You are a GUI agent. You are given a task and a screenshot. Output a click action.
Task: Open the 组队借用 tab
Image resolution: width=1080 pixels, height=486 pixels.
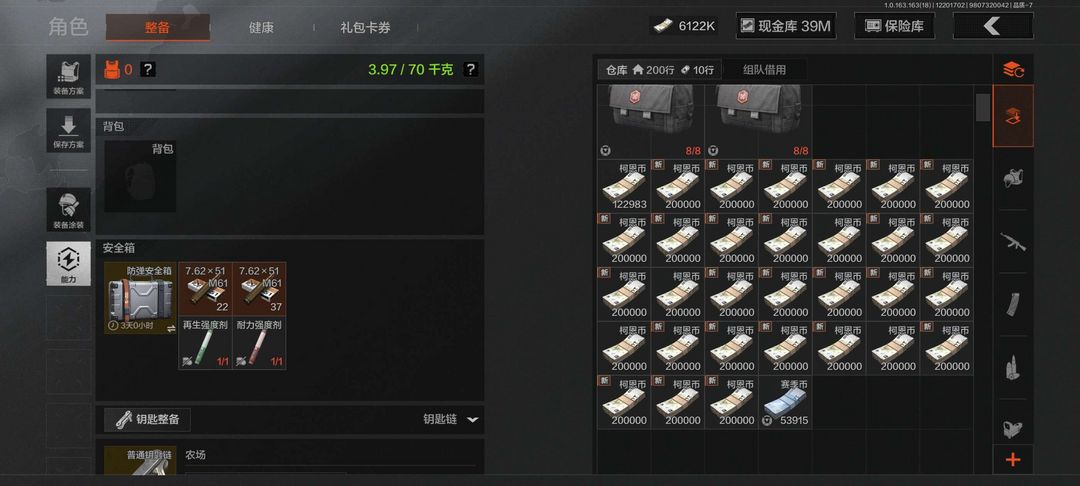click(765, 70)
